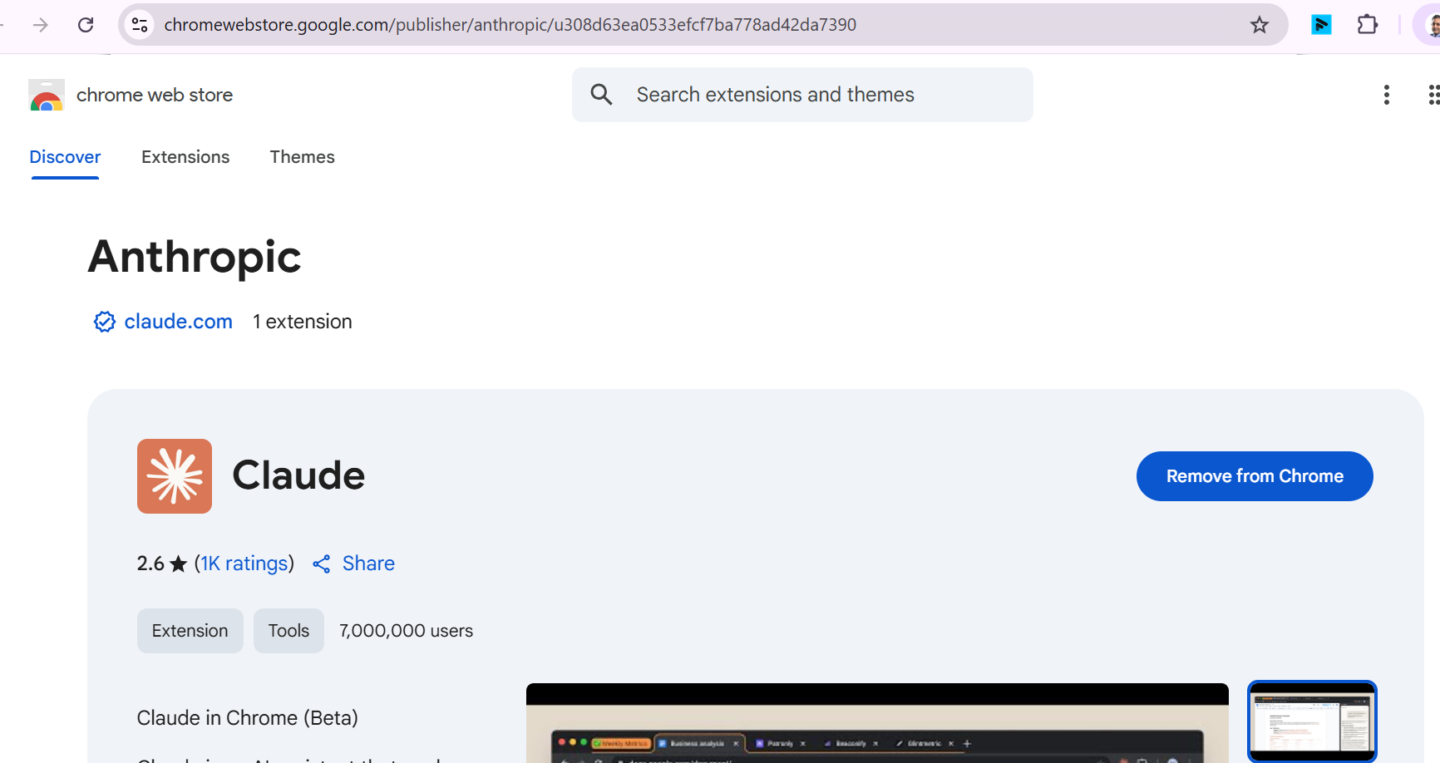This screenshot has height=763, width=1440.
Task: Switch to the Themes tab
Action: click(x=302, y=157)
